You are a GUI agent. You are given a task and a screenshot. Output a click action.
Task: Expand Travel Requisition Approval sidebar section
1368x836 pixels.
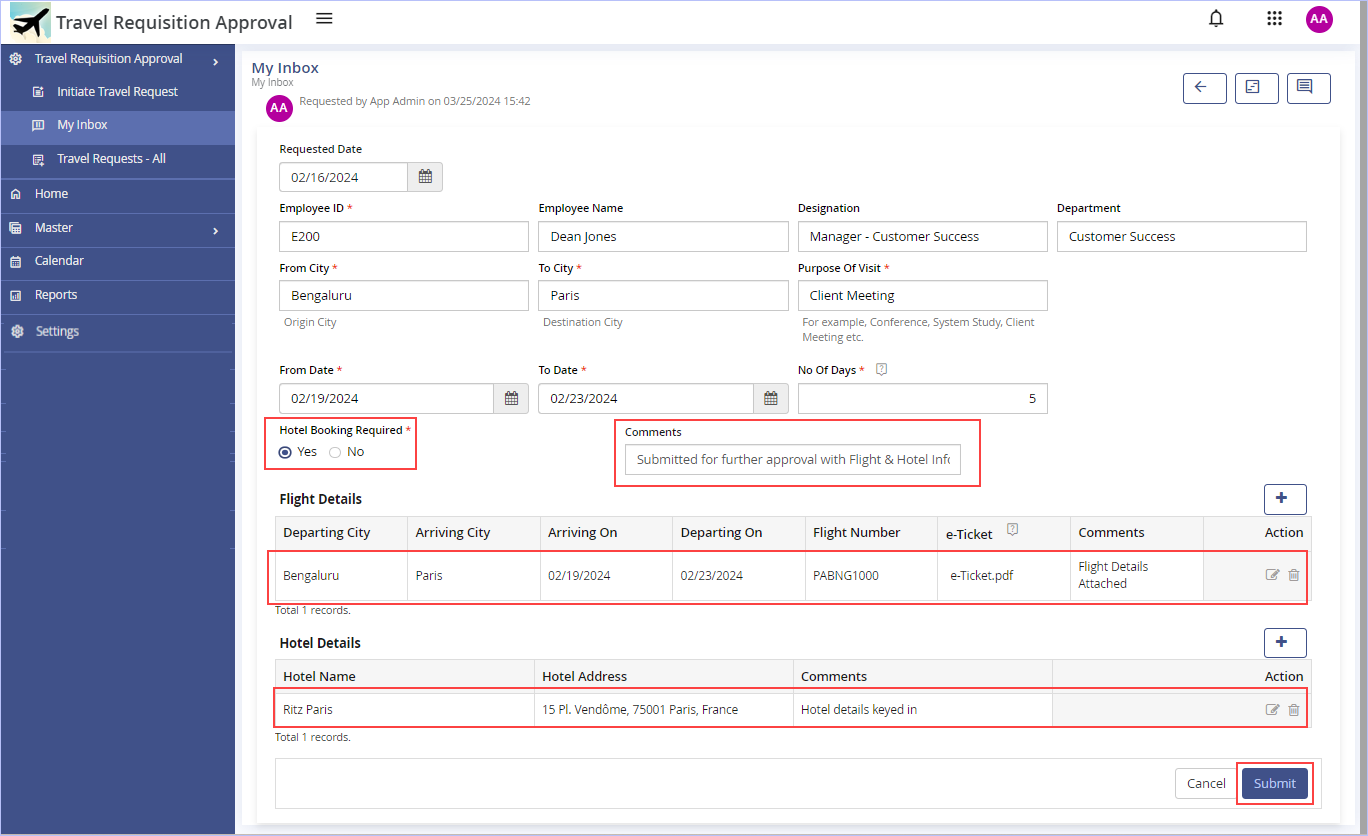[x=117, y=59]
